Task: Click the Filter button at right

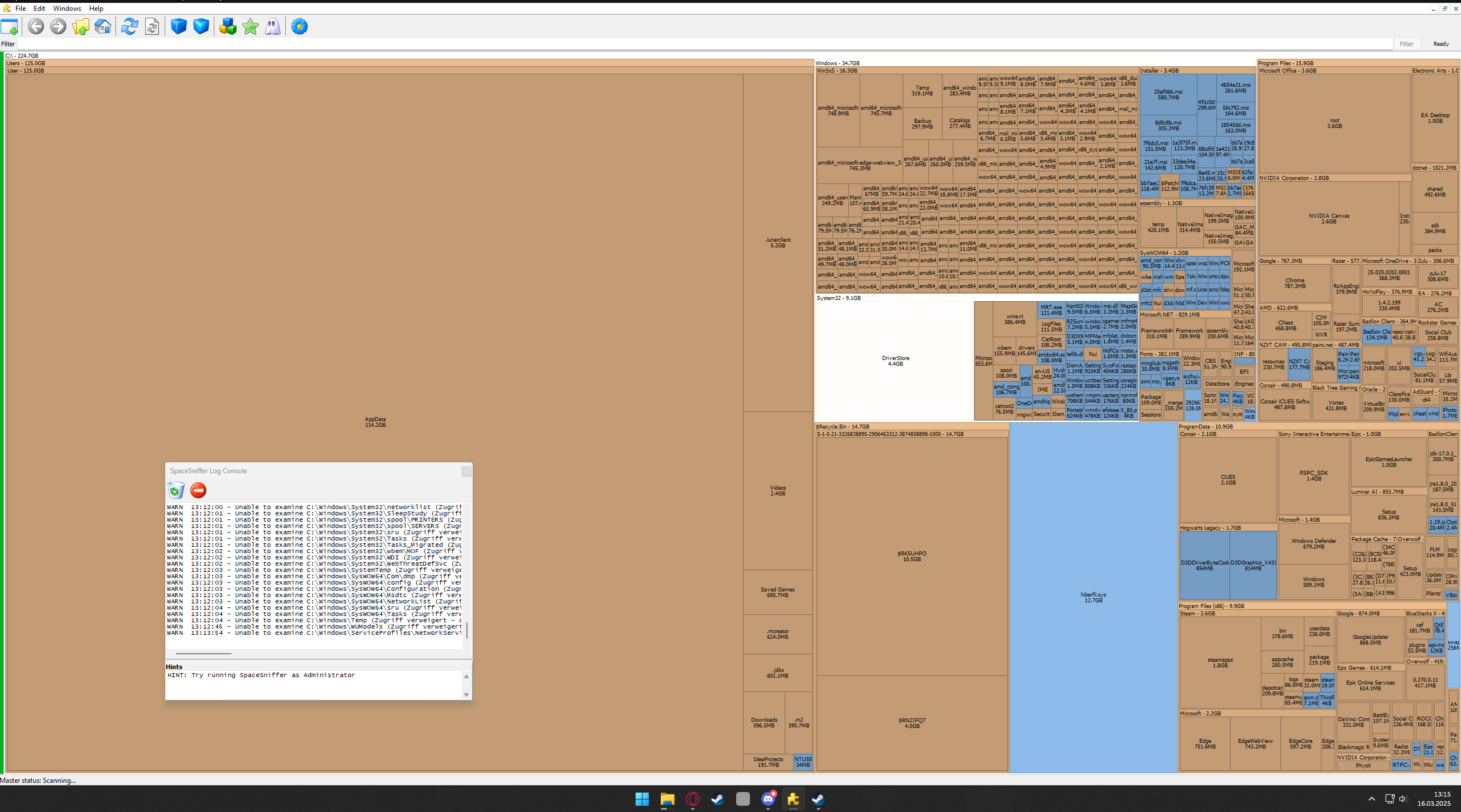Action: pyautogui.click(x=1407, y=44)
